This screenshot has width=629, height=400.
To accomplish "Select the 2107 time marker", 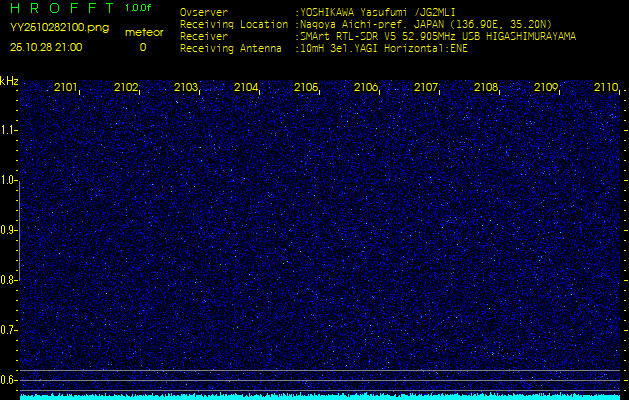I will point(426,88).
